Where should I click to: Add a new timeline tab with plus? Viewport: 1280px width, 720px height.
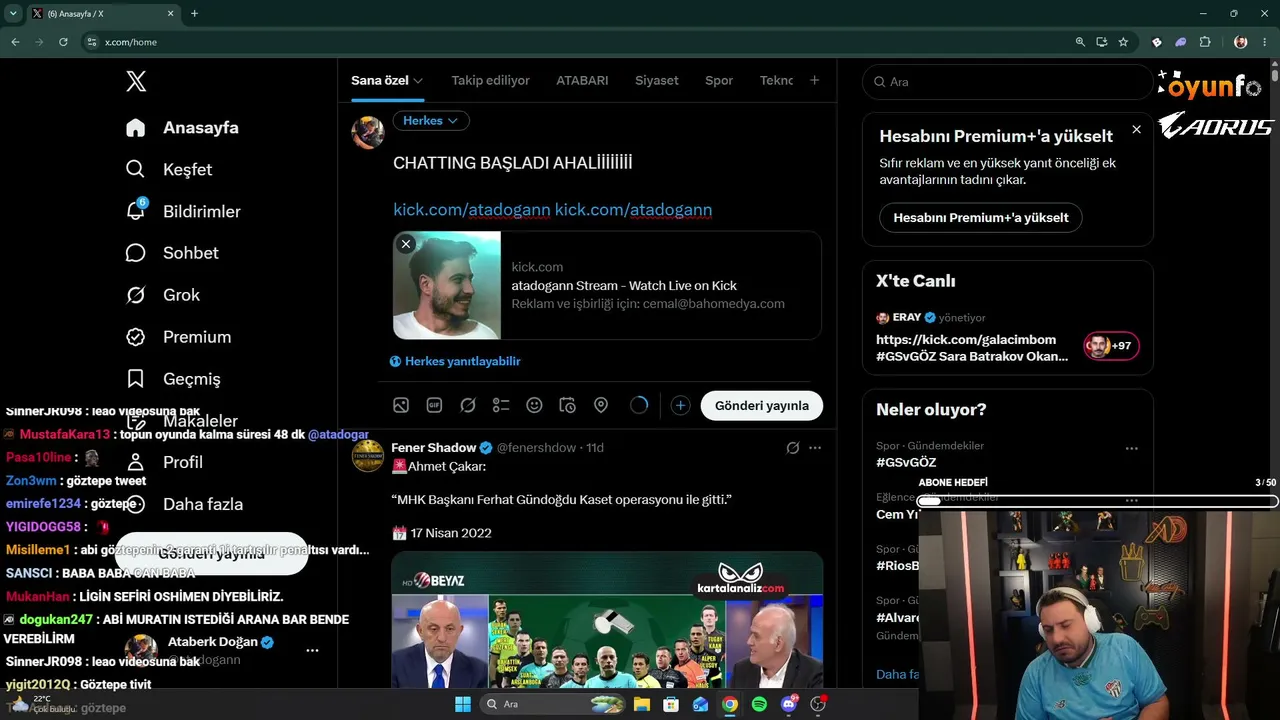tap(814, 80)
